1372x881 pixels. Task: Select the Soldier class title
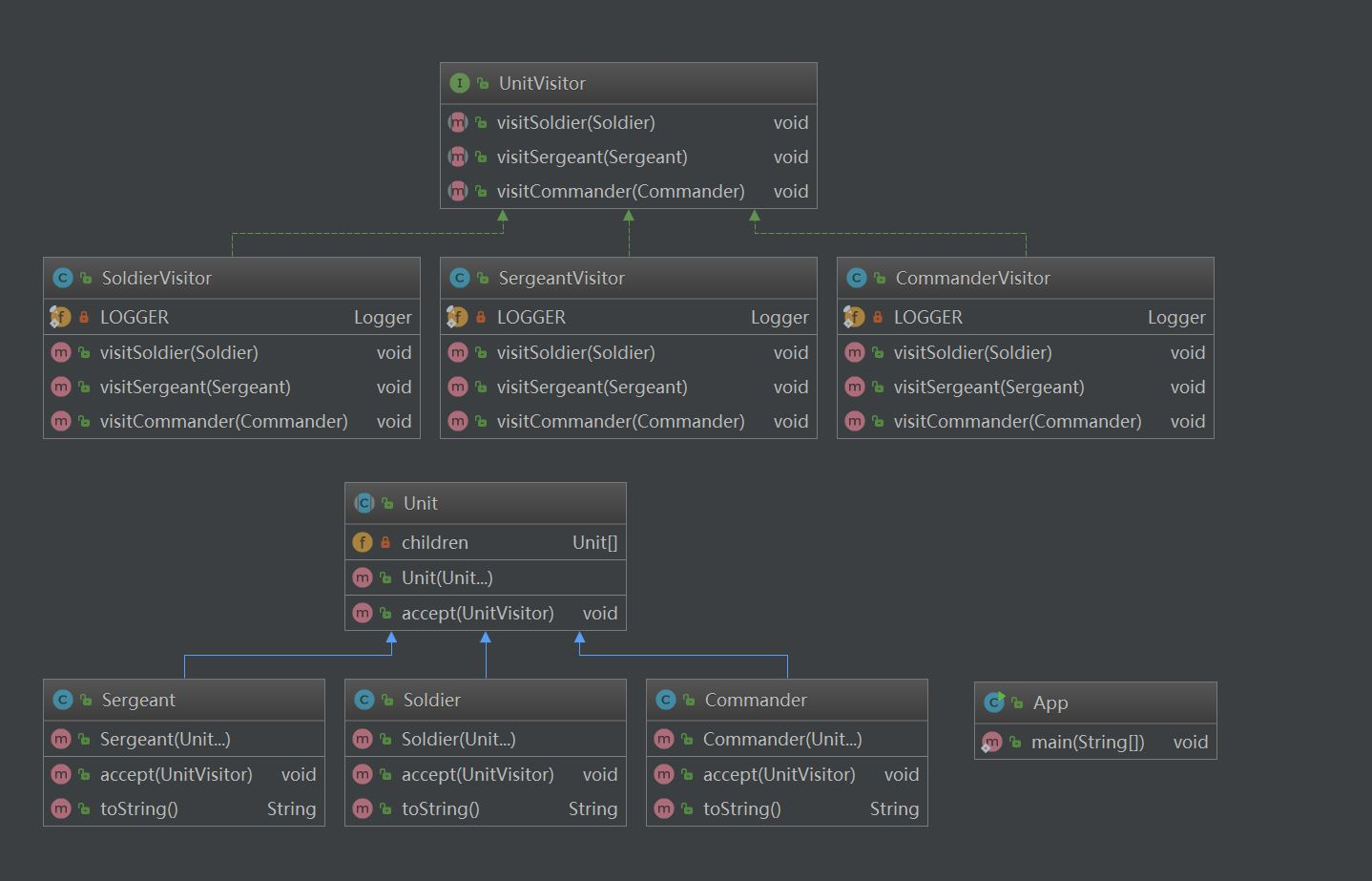[x=431, y=700]
